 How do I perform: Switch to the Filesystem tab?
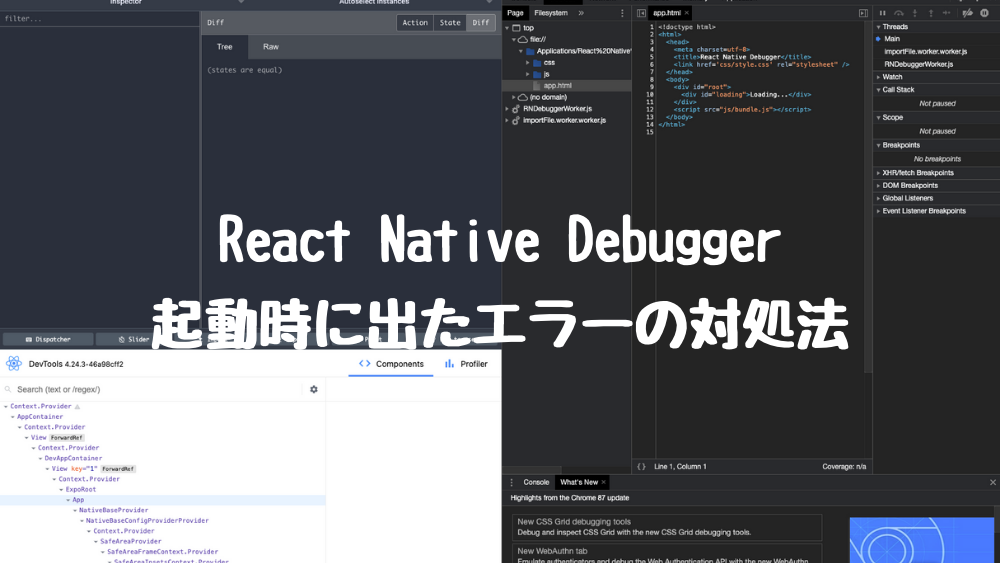551,13
